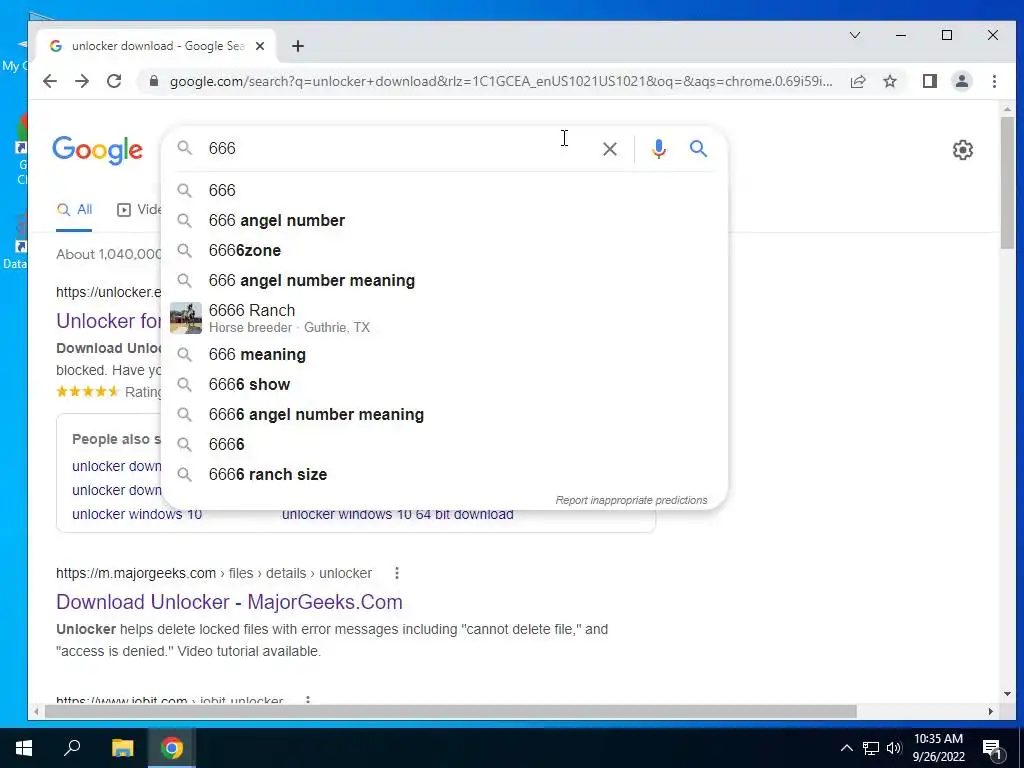The width and height of the screenshot is (1024, 768).
Task: Start voice search microphone
Action: pyautogui.click(x=659, y=149)
